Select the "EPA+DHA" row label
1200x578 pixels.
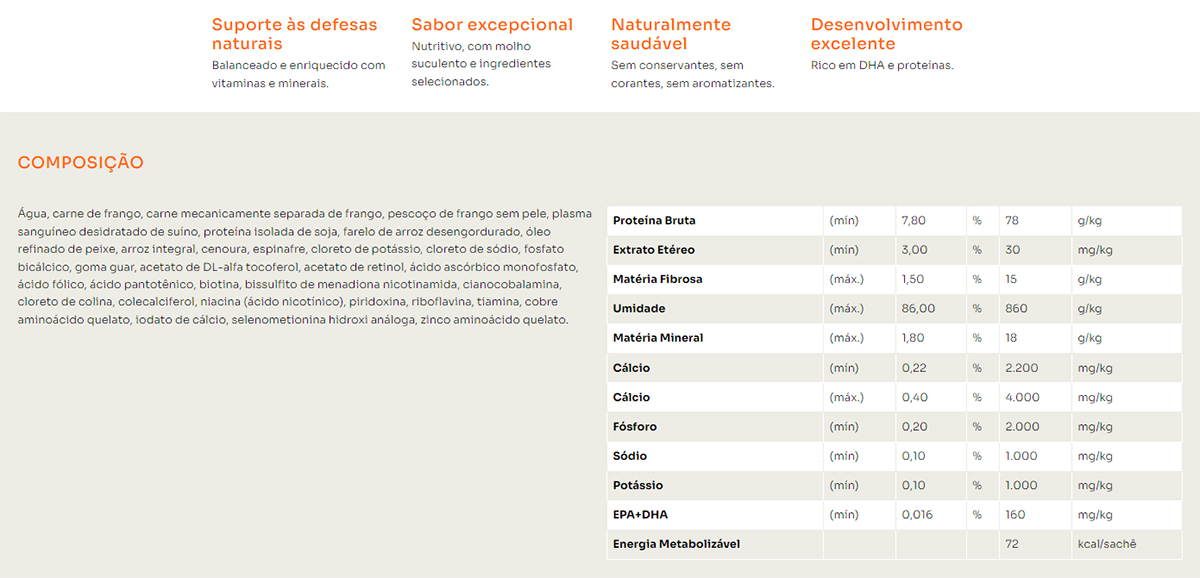(640, 515)
